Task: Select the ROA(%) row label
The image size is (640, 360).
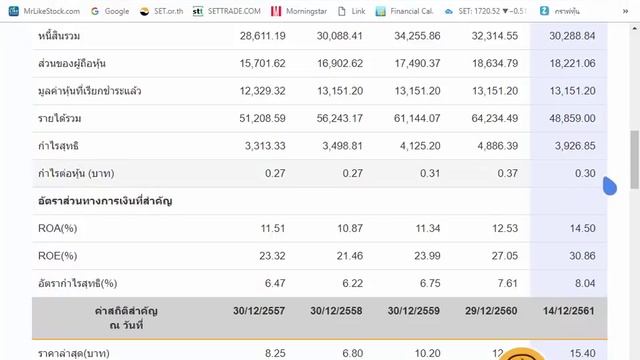Action: 58,228
